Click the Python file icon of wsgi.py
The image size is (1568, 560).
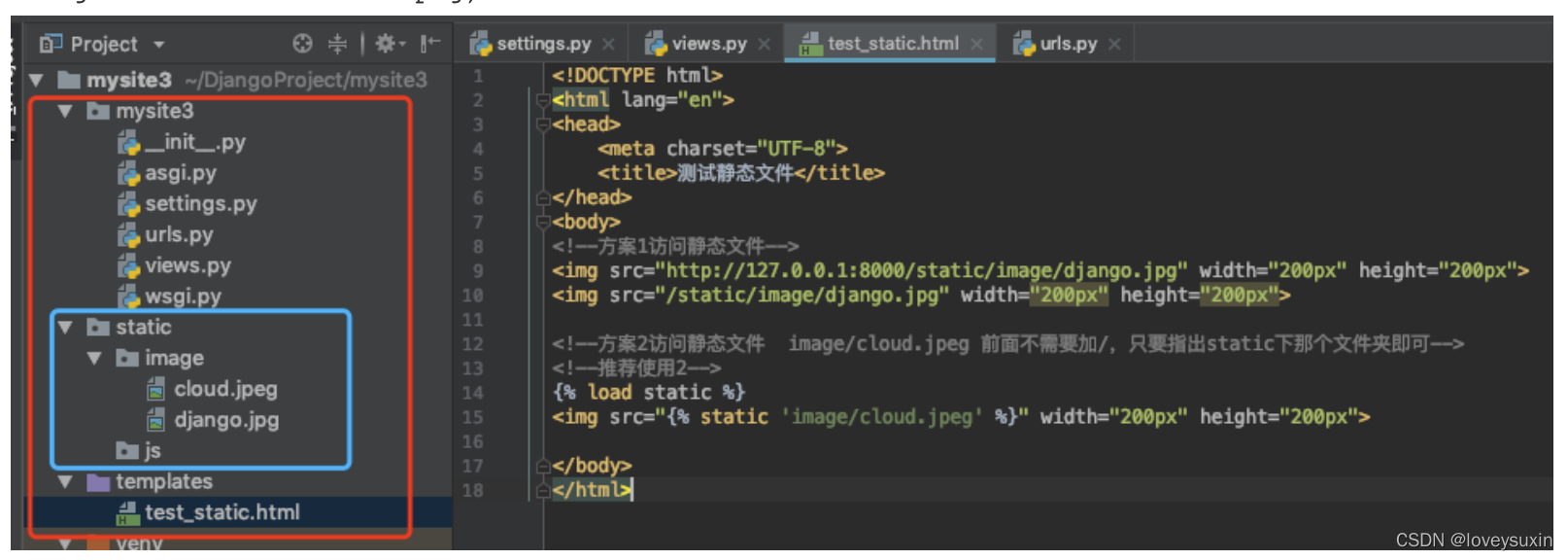(128, 297)
